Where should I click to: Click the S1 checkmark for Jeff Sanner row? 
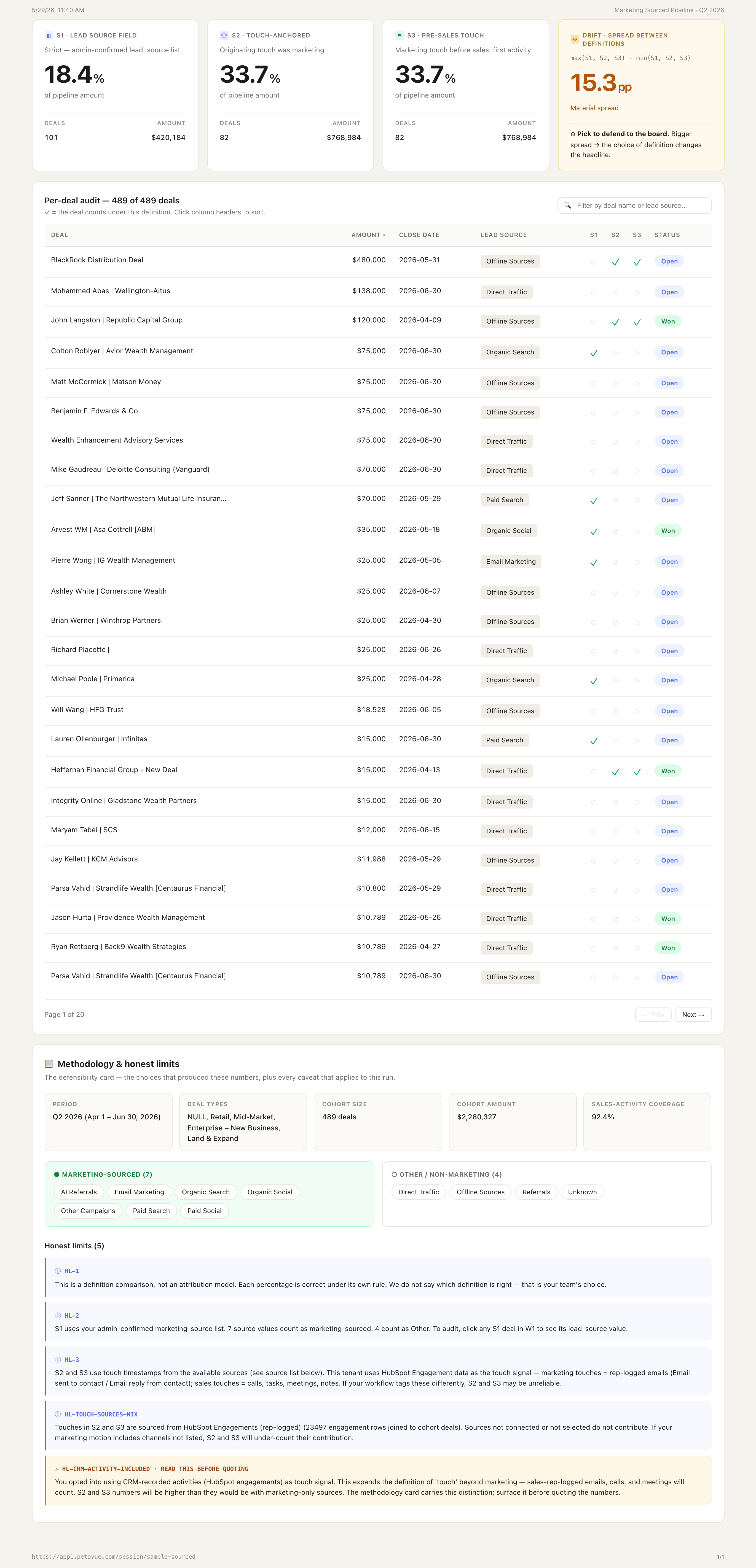(594, 501)
